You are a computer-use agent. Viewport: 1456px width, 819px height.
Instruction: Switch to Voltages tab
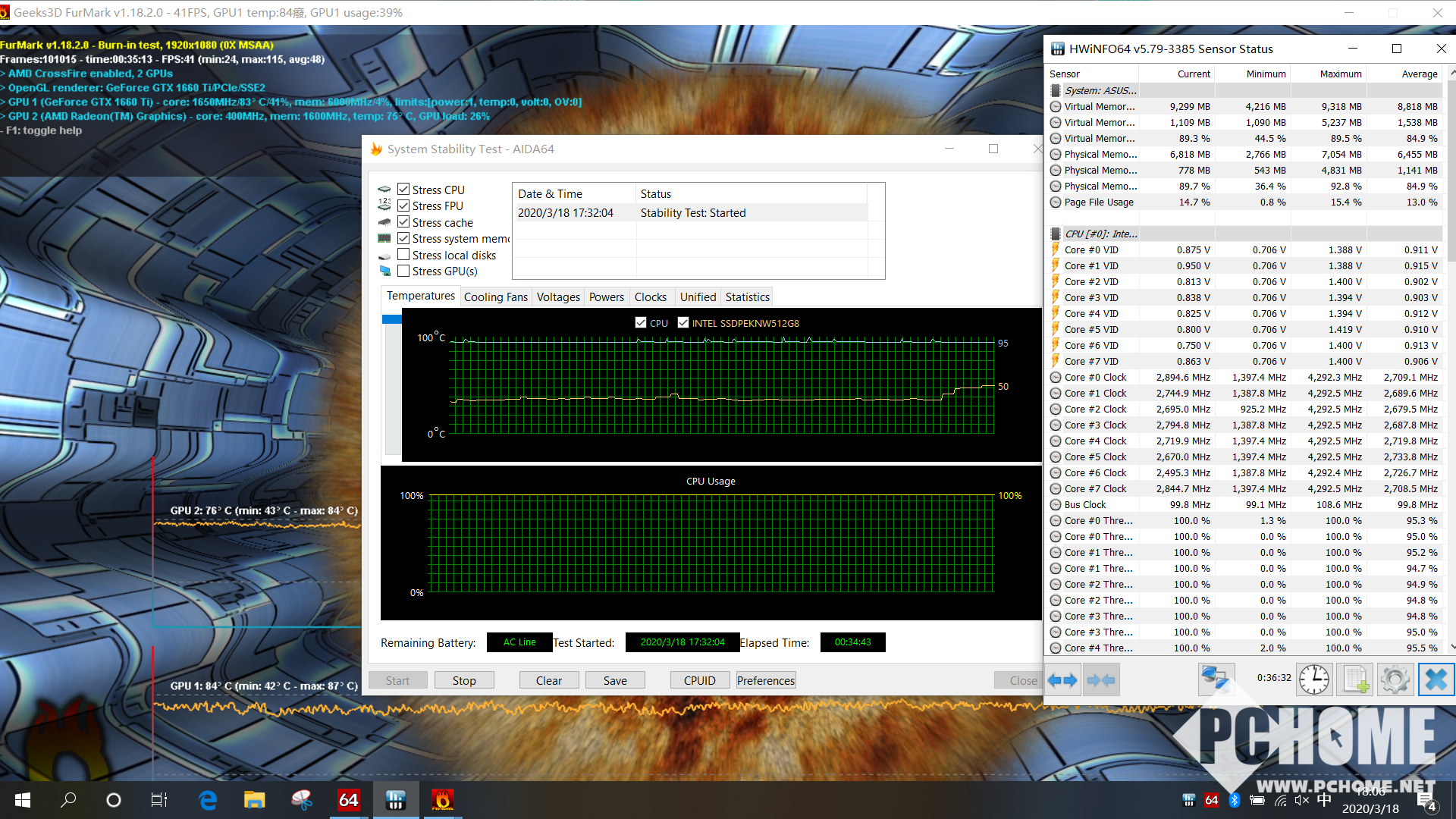(558, 297)
